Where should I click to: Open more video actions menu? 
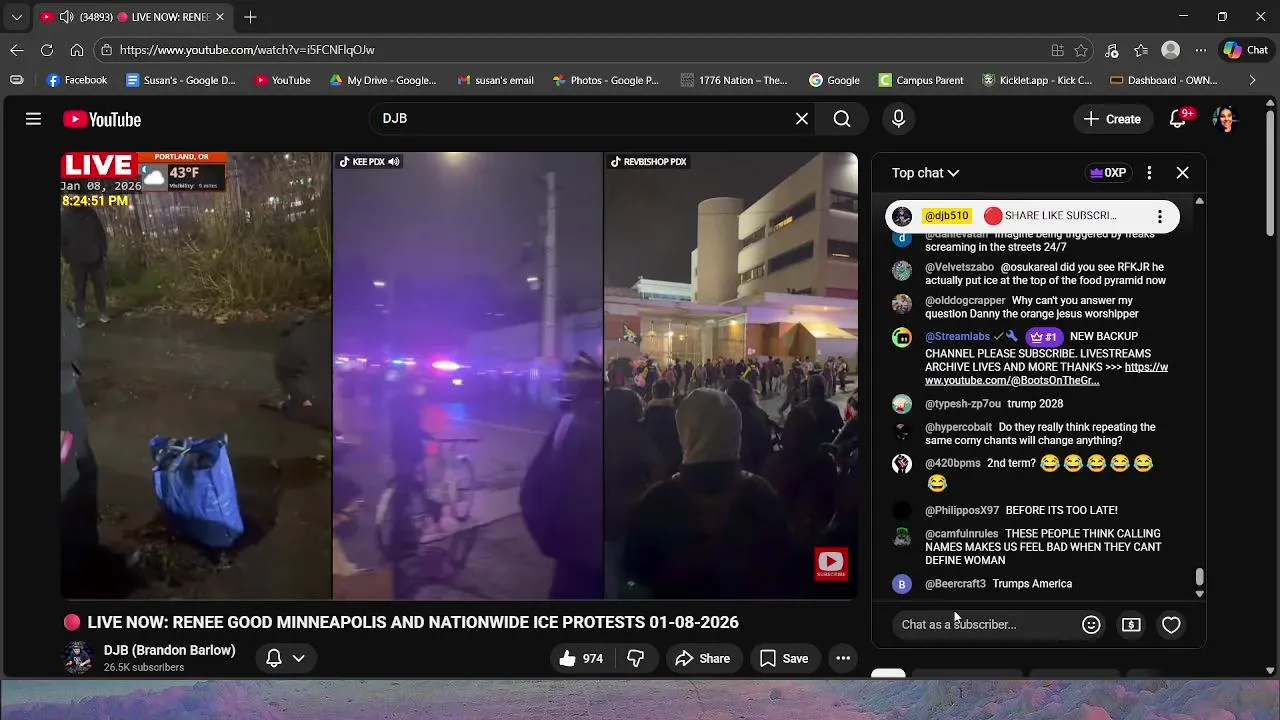click(x=843, y=658)
